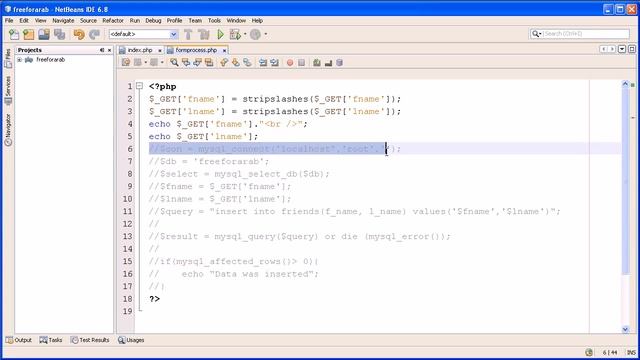Open the Source menu

click(88, 20)
